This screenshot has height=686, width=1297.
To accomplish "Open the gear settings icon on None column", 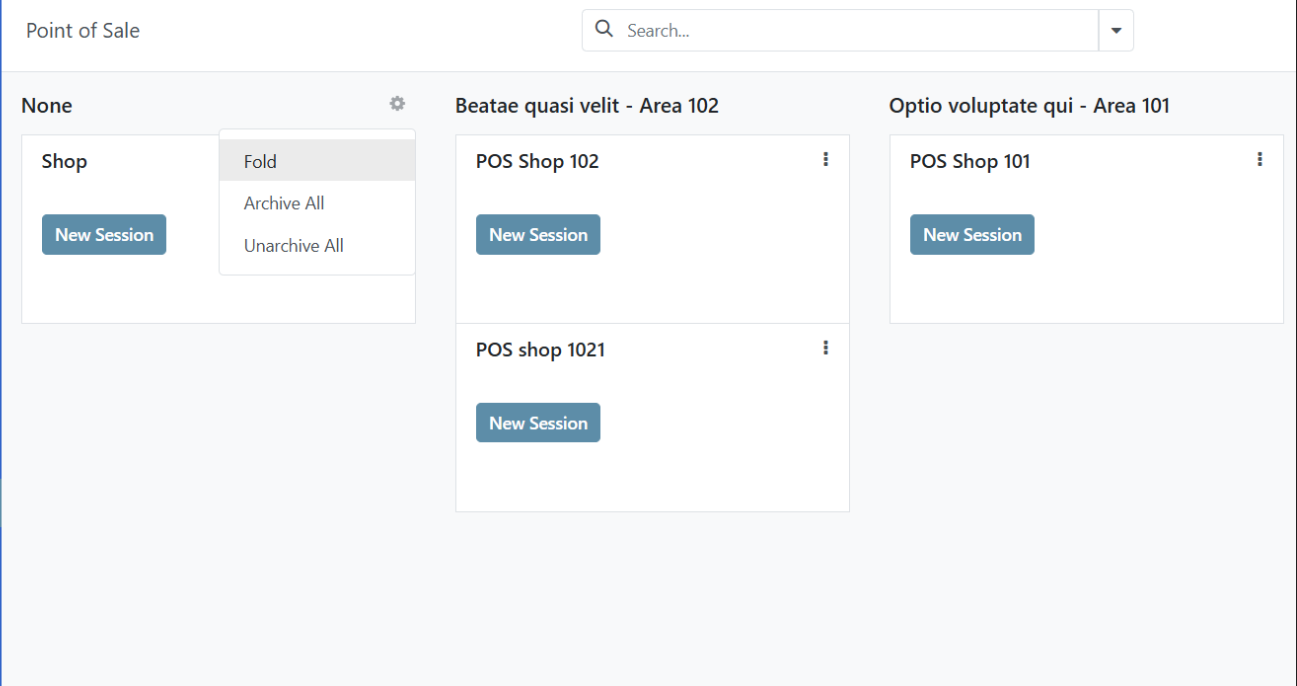I will click(397, 104).
